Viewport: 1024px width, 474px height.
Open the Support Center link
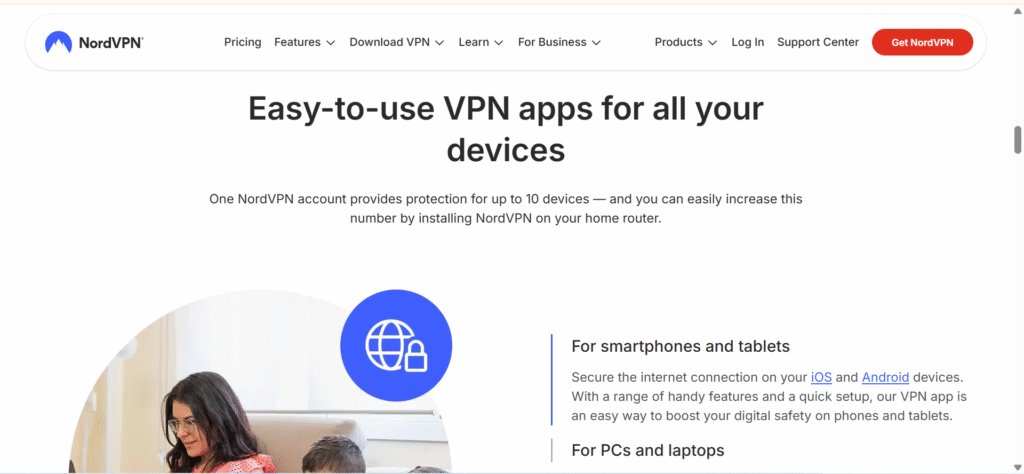coord(818,42)
